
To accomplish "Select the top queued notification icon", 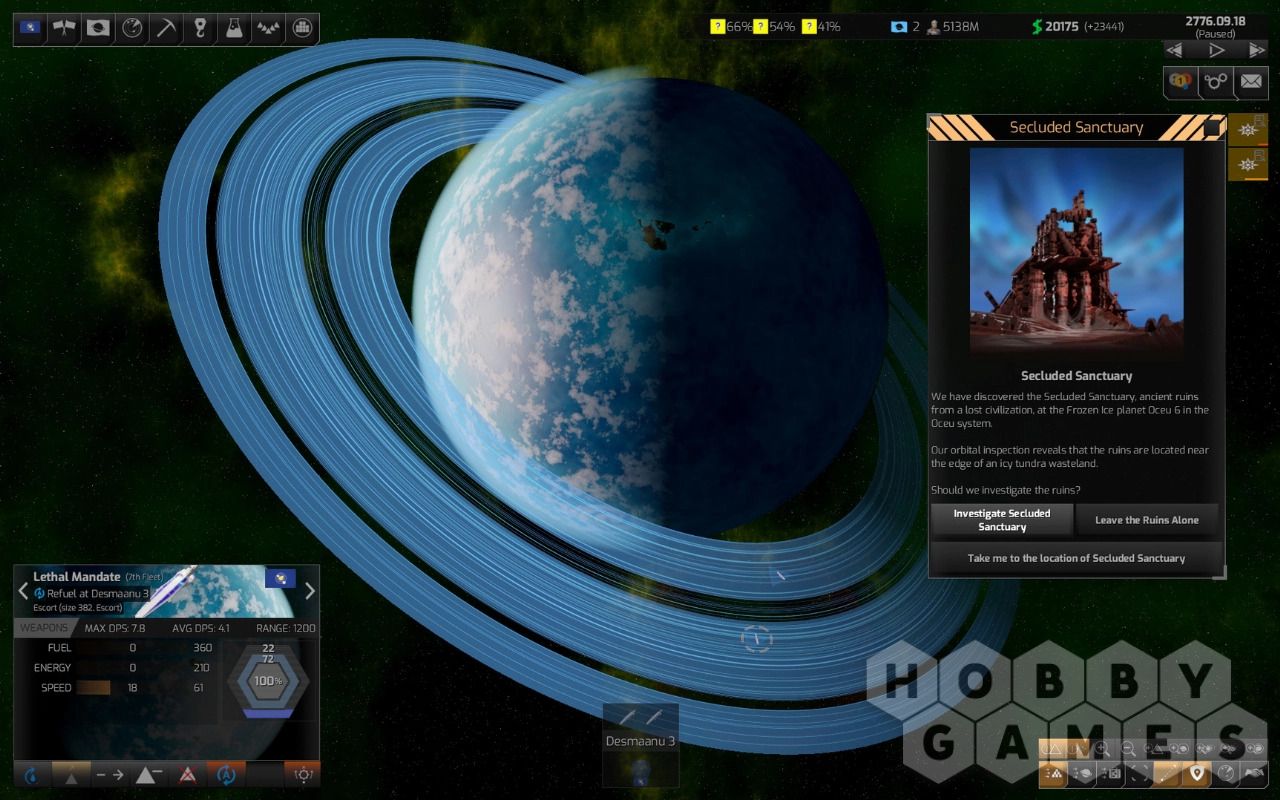I will click(x=1248, y=130).
